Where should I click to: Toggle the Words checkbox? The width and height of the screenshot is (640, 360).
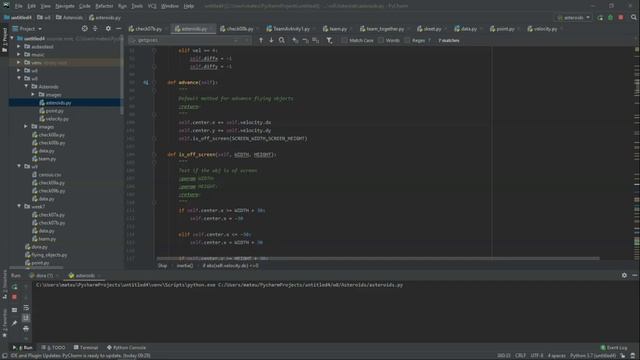[x=381, y=40]
